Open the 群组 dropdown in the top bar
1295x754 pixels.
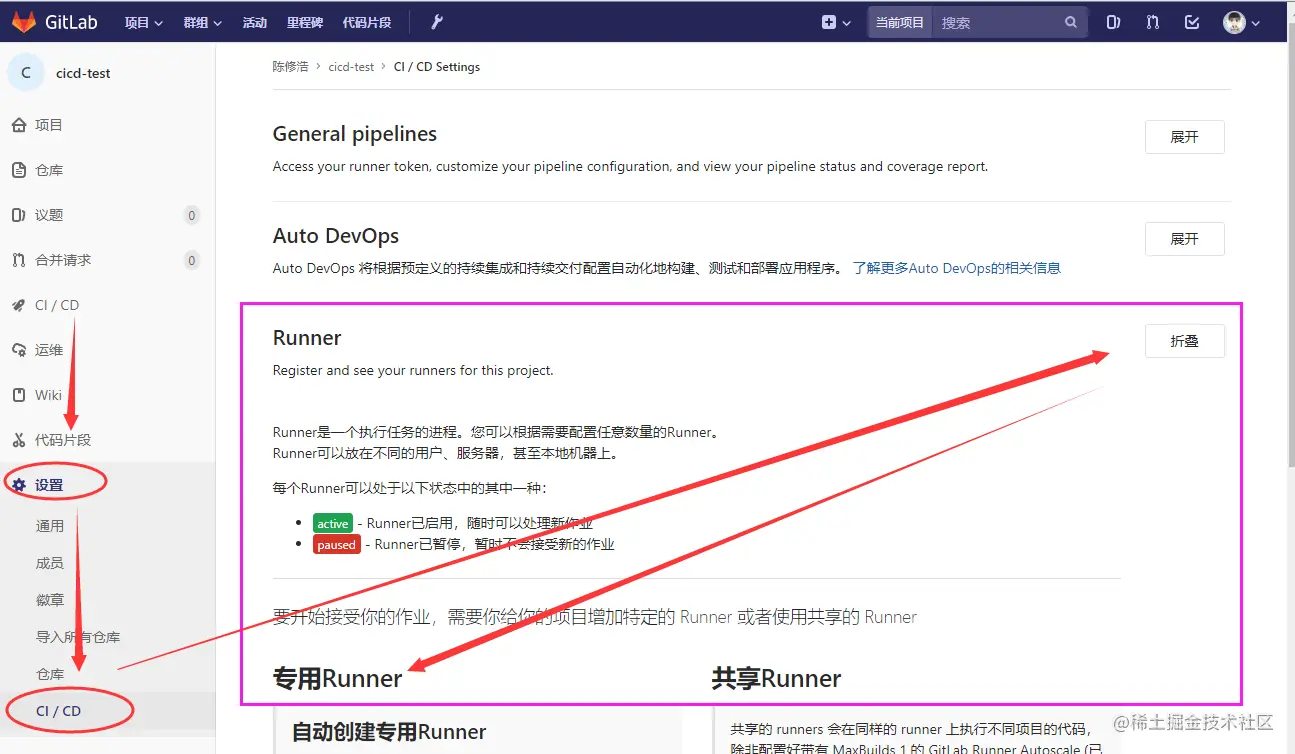[x=203, y=22]
